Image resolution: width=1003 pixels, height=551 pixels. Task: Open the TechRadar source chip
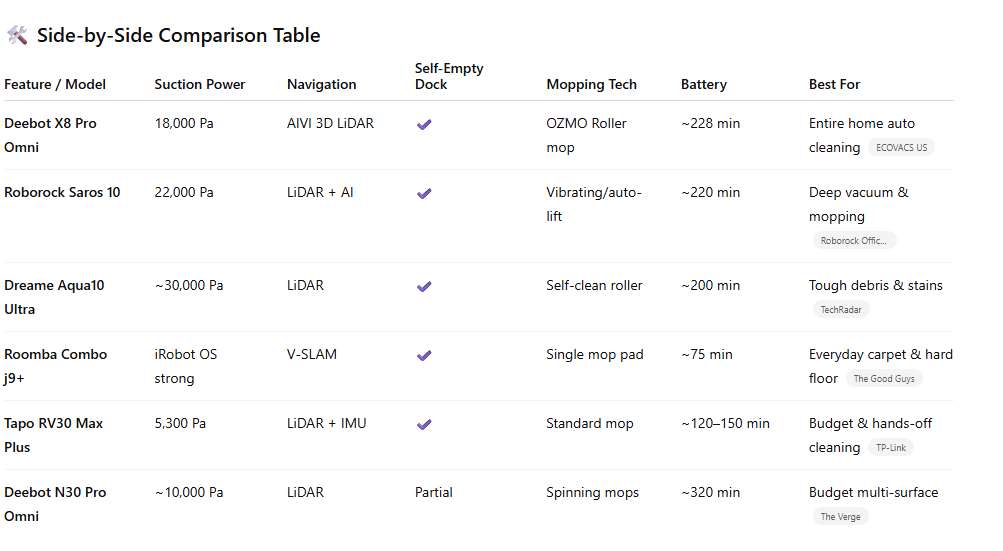[x=841, y=310]
